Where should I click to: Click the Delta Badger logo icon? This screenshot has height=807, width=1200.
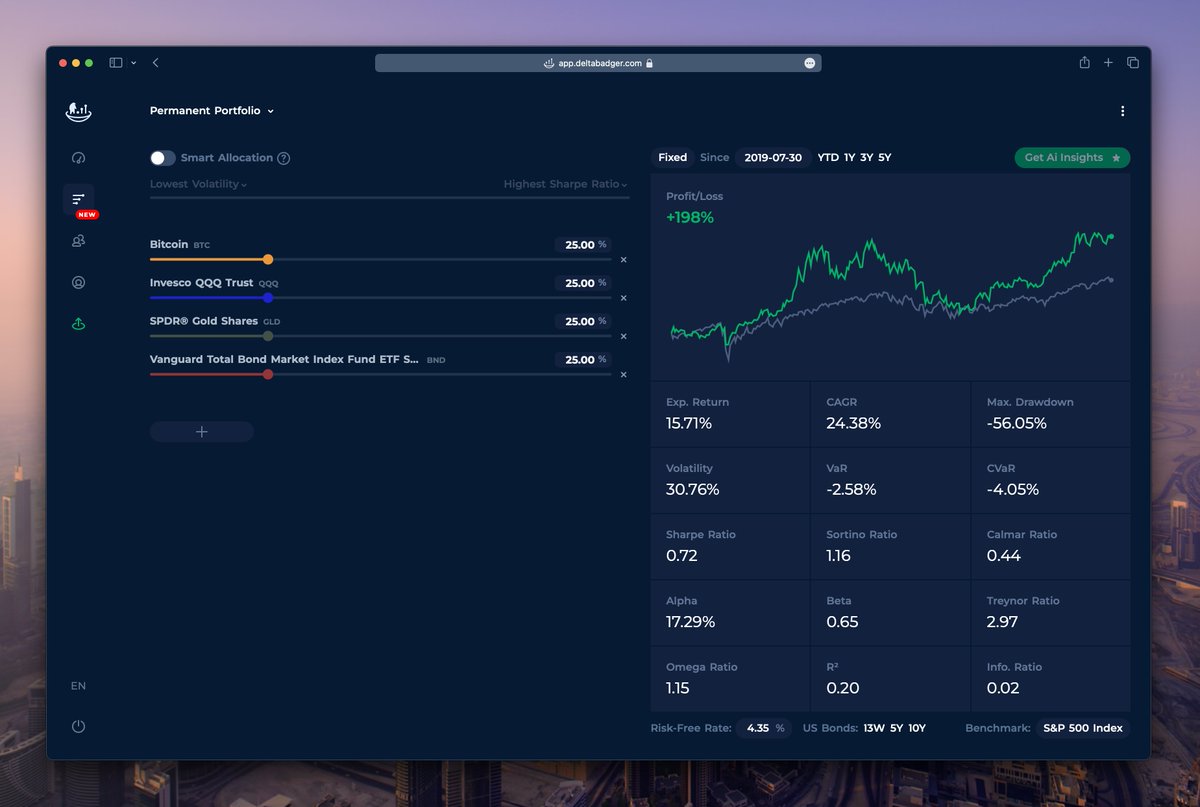(x=78, y=111)
